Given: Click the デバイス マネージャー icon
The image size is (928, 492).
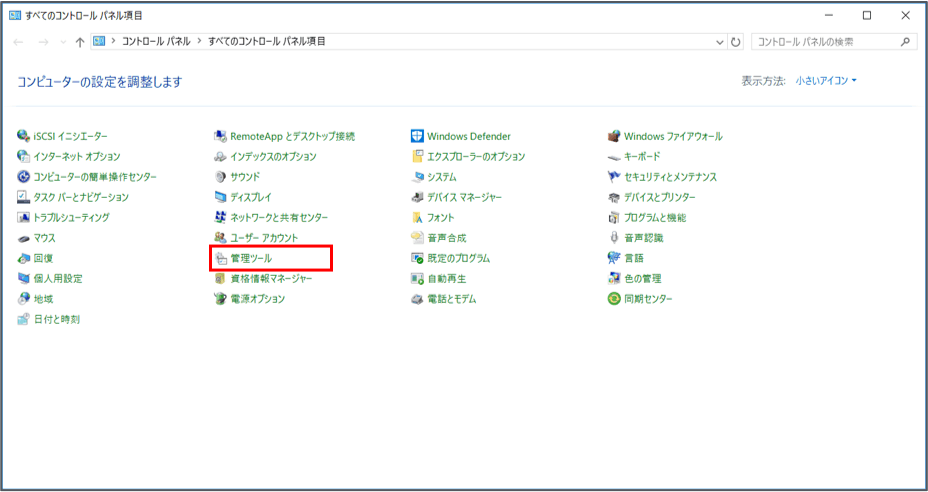Looking at the screenshot, I should coord(418,197).
